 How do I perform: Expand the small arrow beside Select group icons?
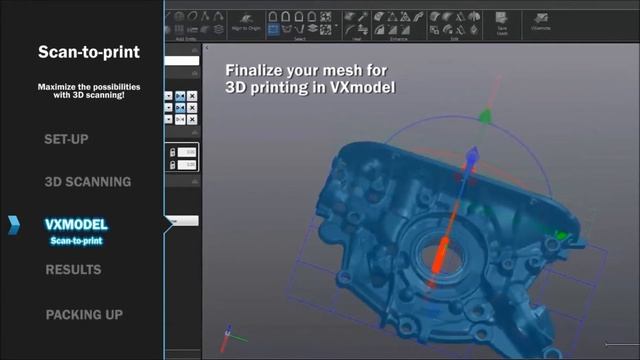coord(336,26)
